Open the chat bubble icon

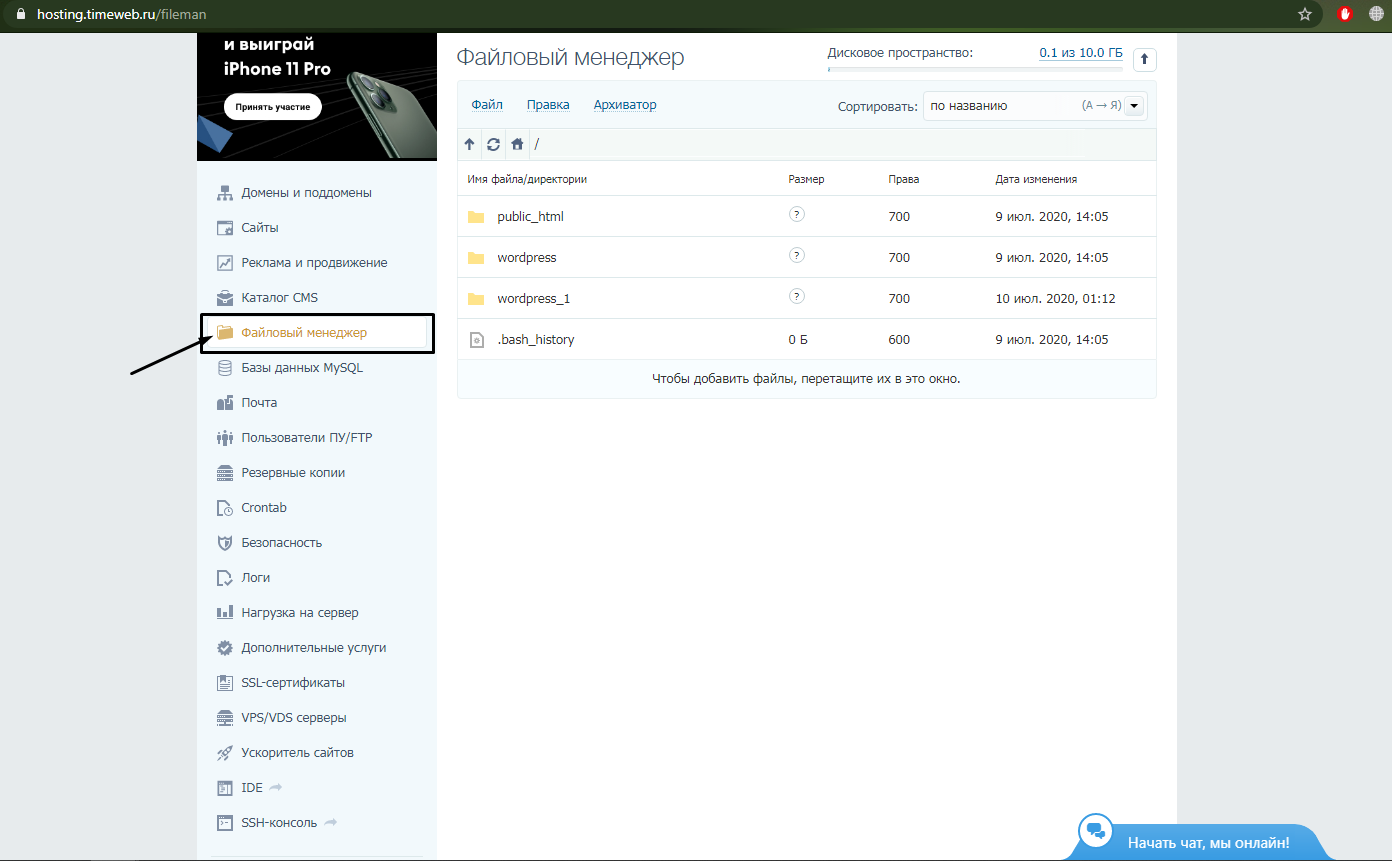[x=1096, y=831]
